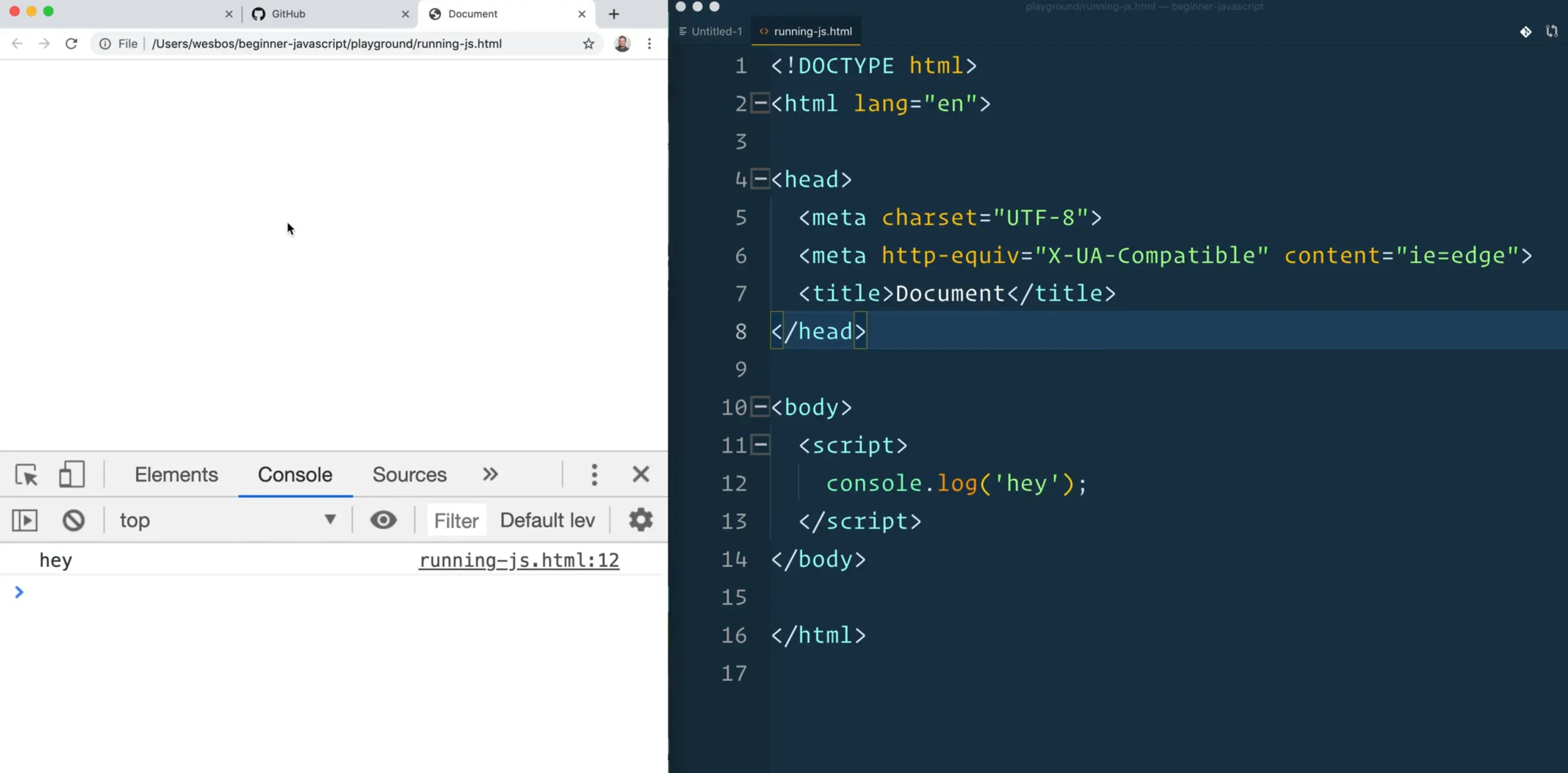Click the source control icon in editor
The image size is (1568, 773).
[1525, 32]
